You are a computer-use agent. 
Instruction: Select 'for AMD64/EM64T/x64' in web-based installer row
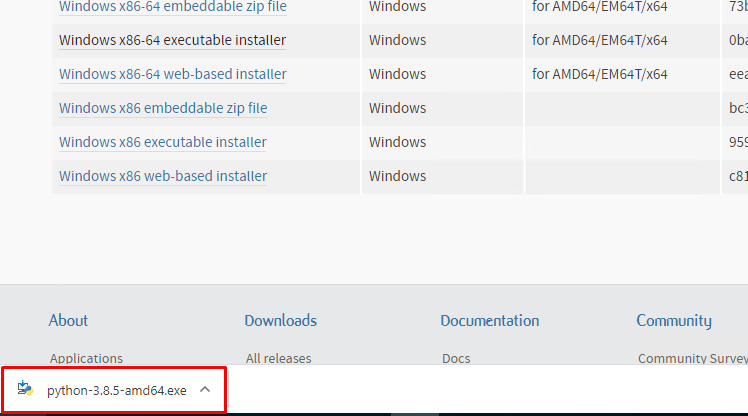(600, 74)
